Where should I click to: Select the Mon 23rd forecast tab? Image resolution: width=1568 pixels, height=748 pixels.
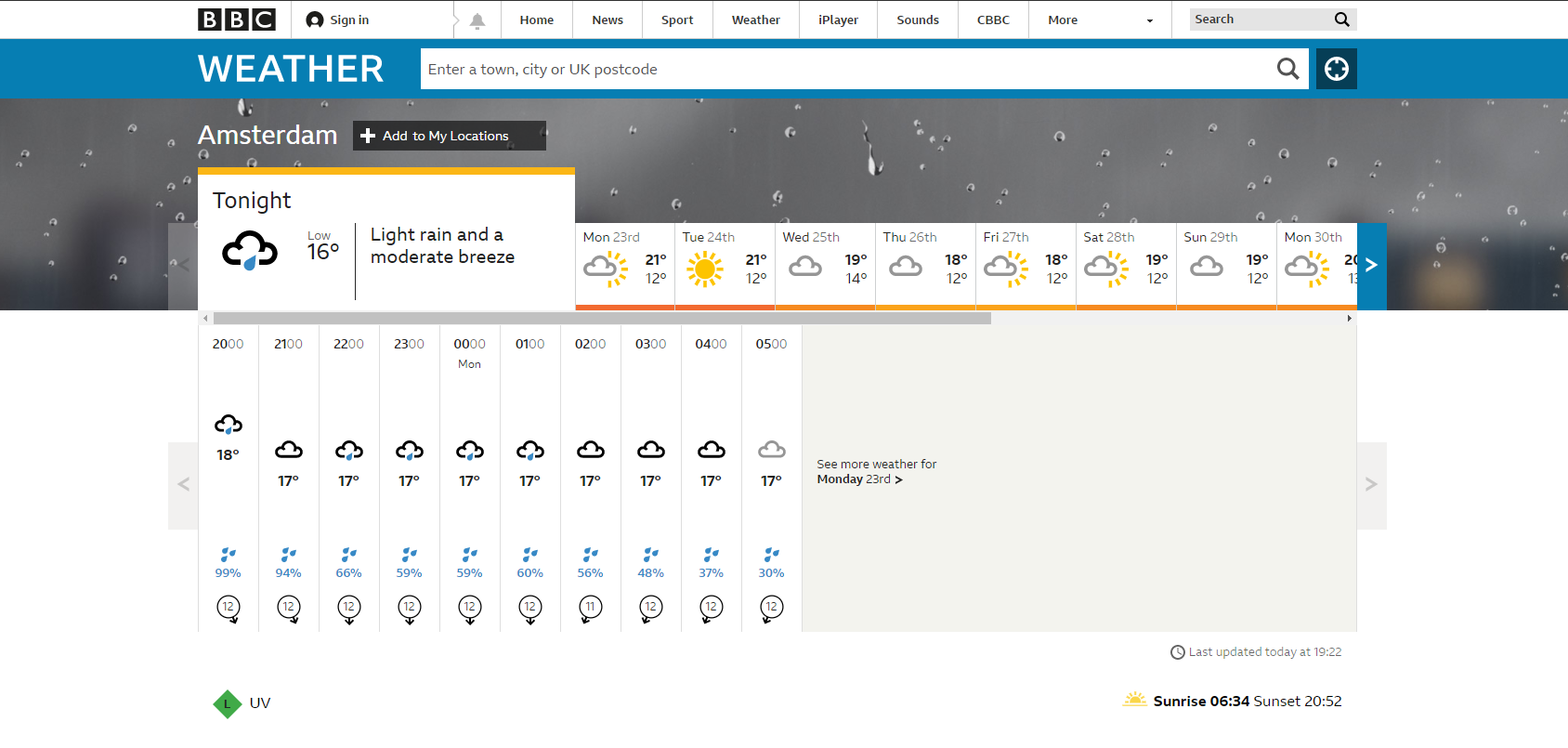625,266
